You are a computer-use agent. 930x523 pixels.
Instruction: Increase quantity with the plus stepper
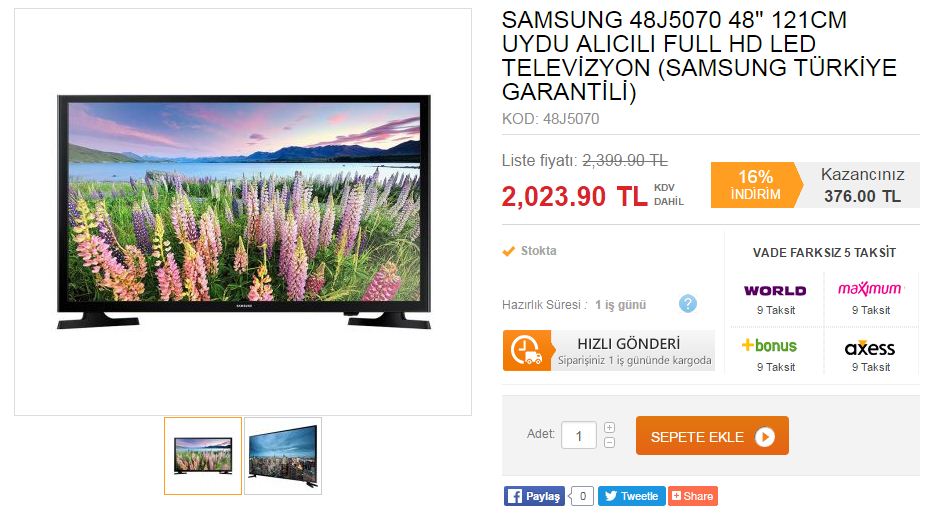(609, 428)
